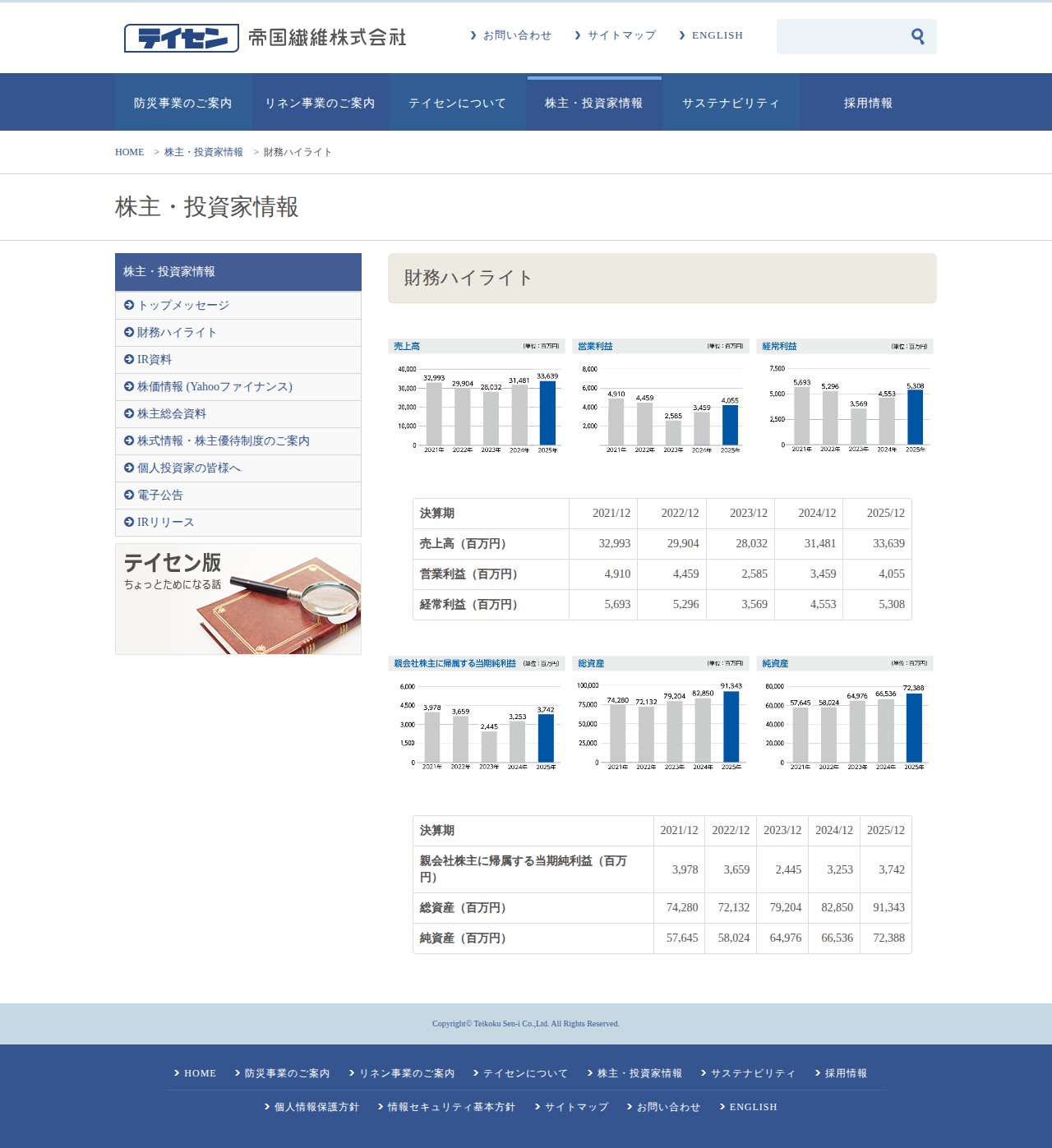Viewport: 1052px width, 1148px height.
Task: Open 防災事業のご案内 main nav tab
Action: coord(183,103)
